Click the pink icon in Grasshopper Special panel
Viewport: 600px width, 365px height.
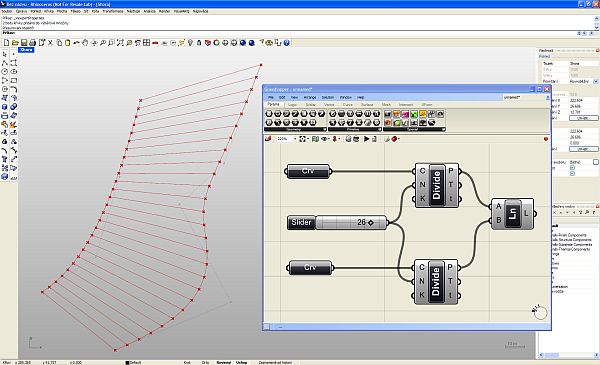(x=405, y=114)
